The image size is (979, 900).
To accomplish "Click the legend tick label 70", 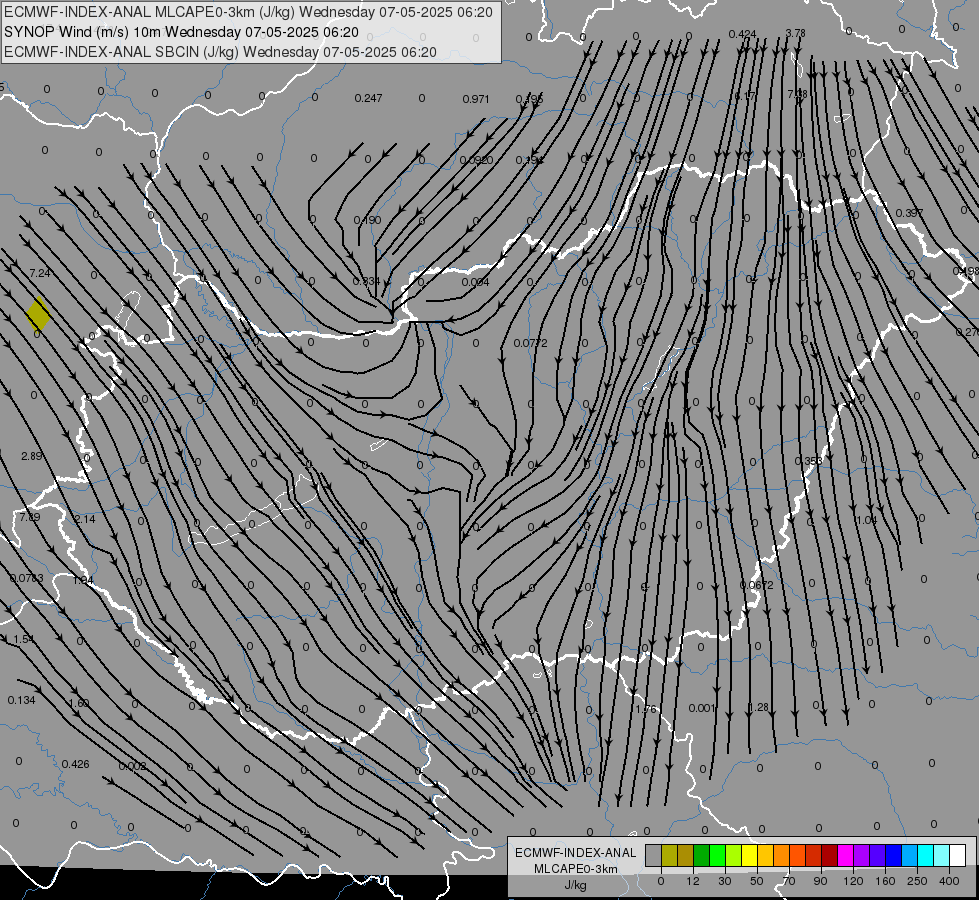I will 789,881.
